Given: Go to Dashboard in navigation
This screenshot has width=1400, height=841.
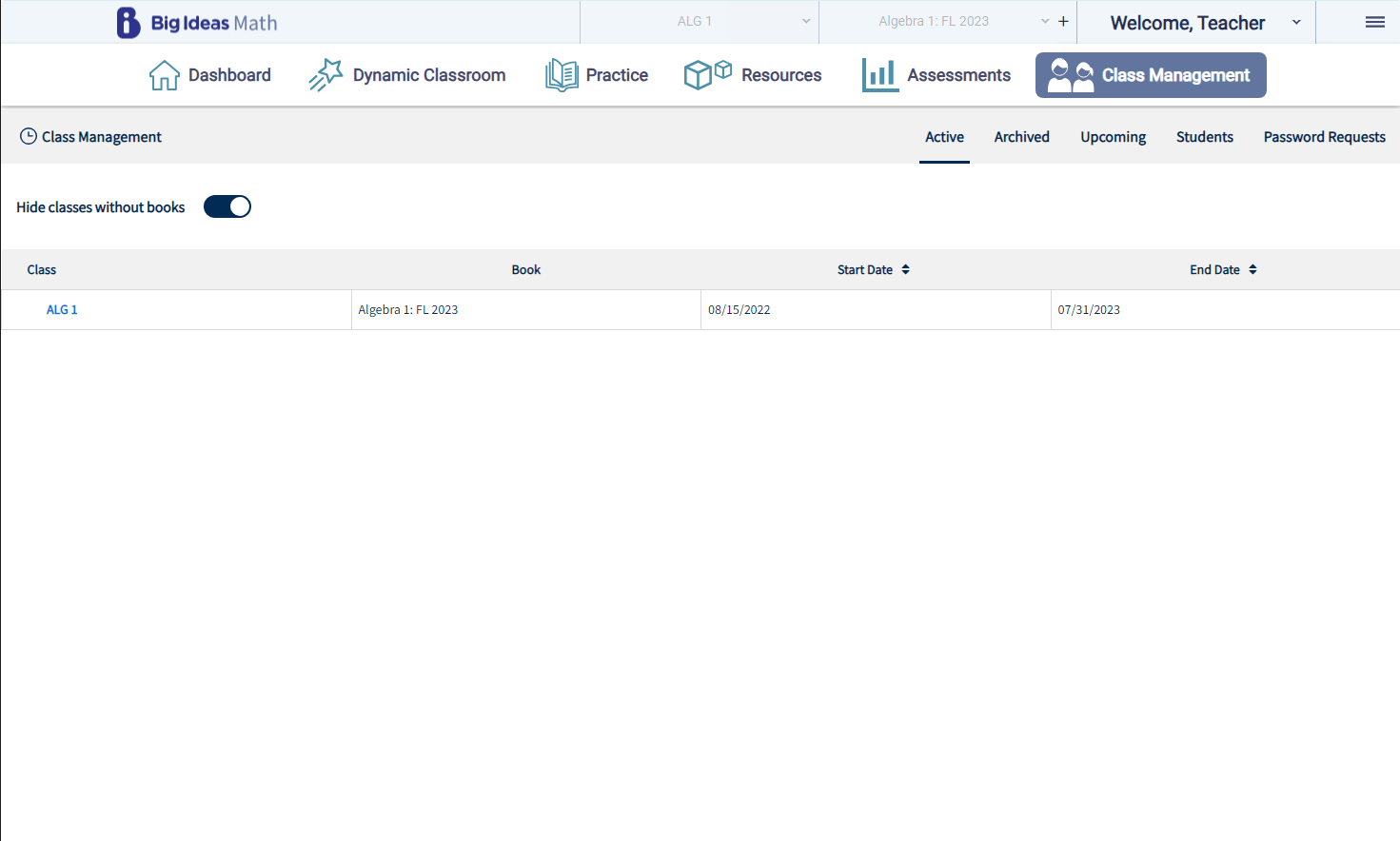Looking at the screenshot, I should click(x=210, y=75).
